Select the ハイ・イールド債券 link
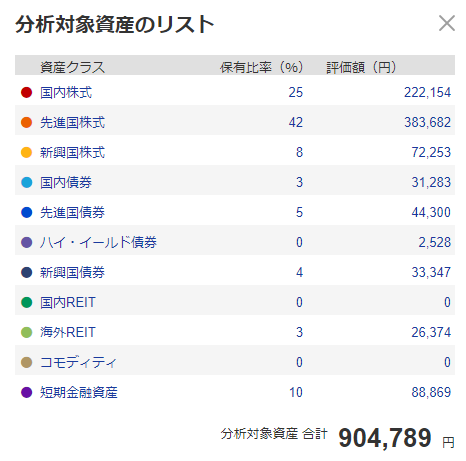Viewport: 466px width, 461px height. tap(98, 242)
